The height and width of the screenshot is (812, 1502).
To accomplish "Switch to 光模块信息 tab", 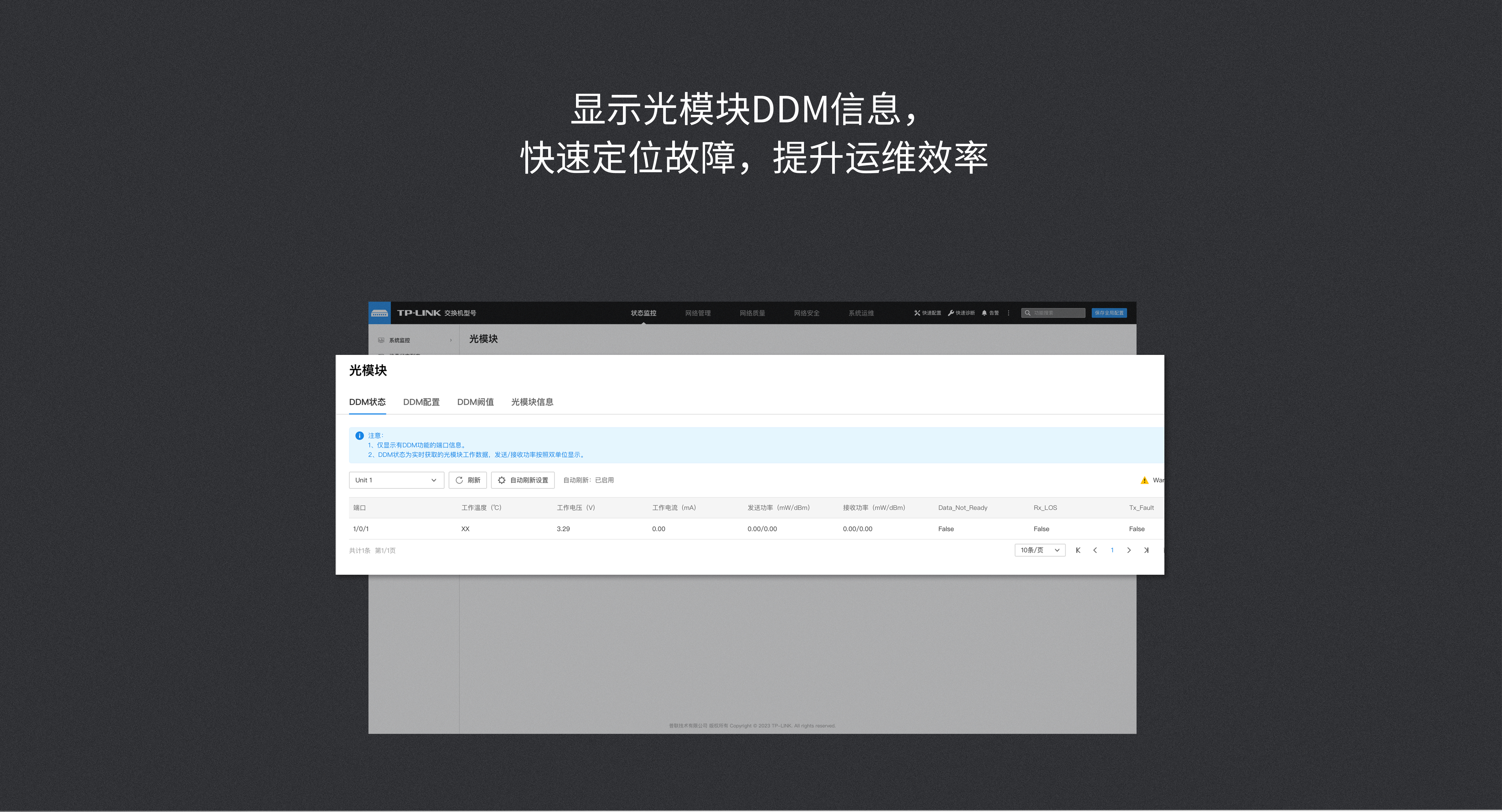I will (x=532, y=402).
